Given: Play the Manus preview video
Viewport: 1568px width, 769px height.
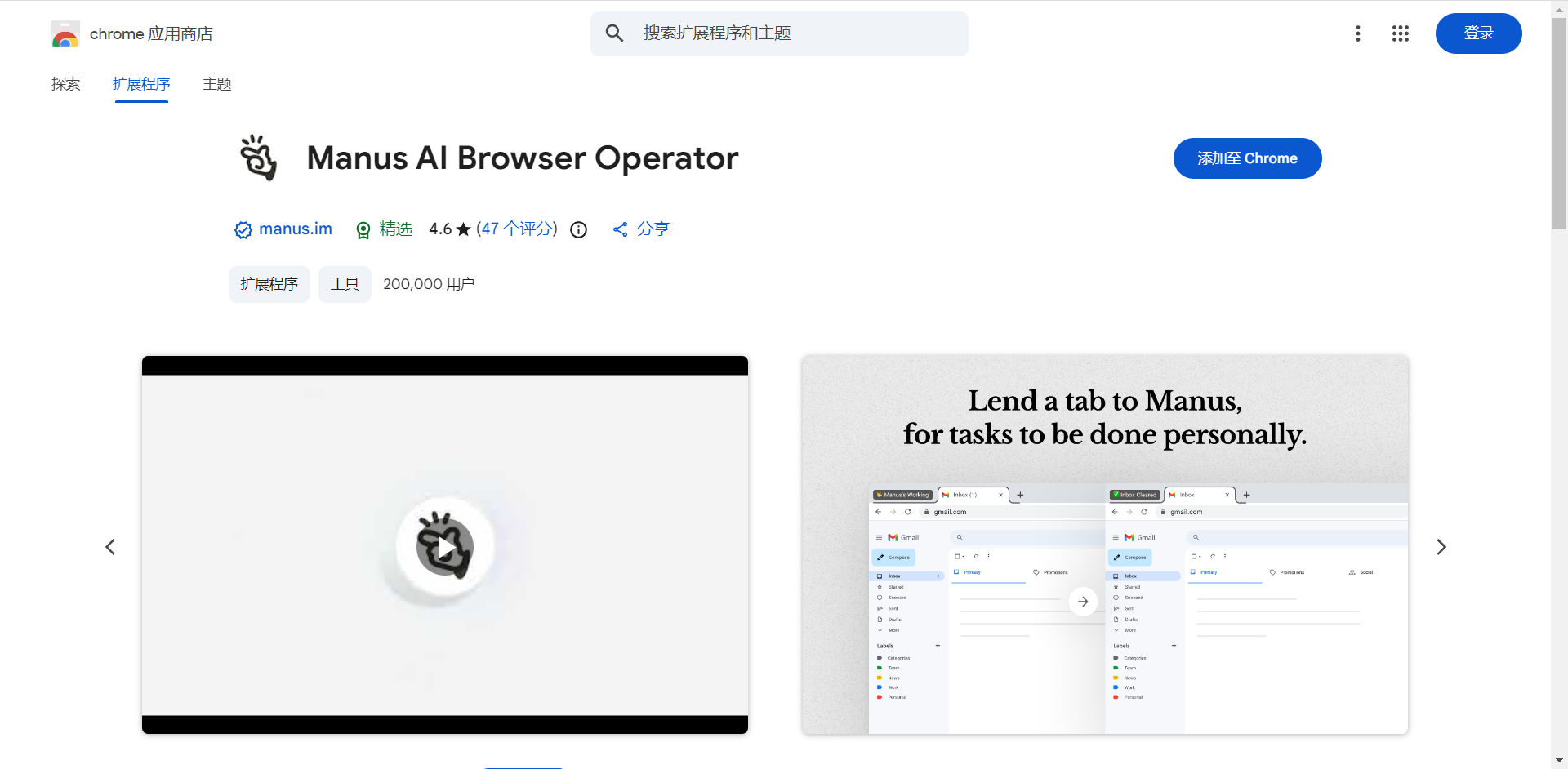Looking at the screenshot, I should click(445, 547).
